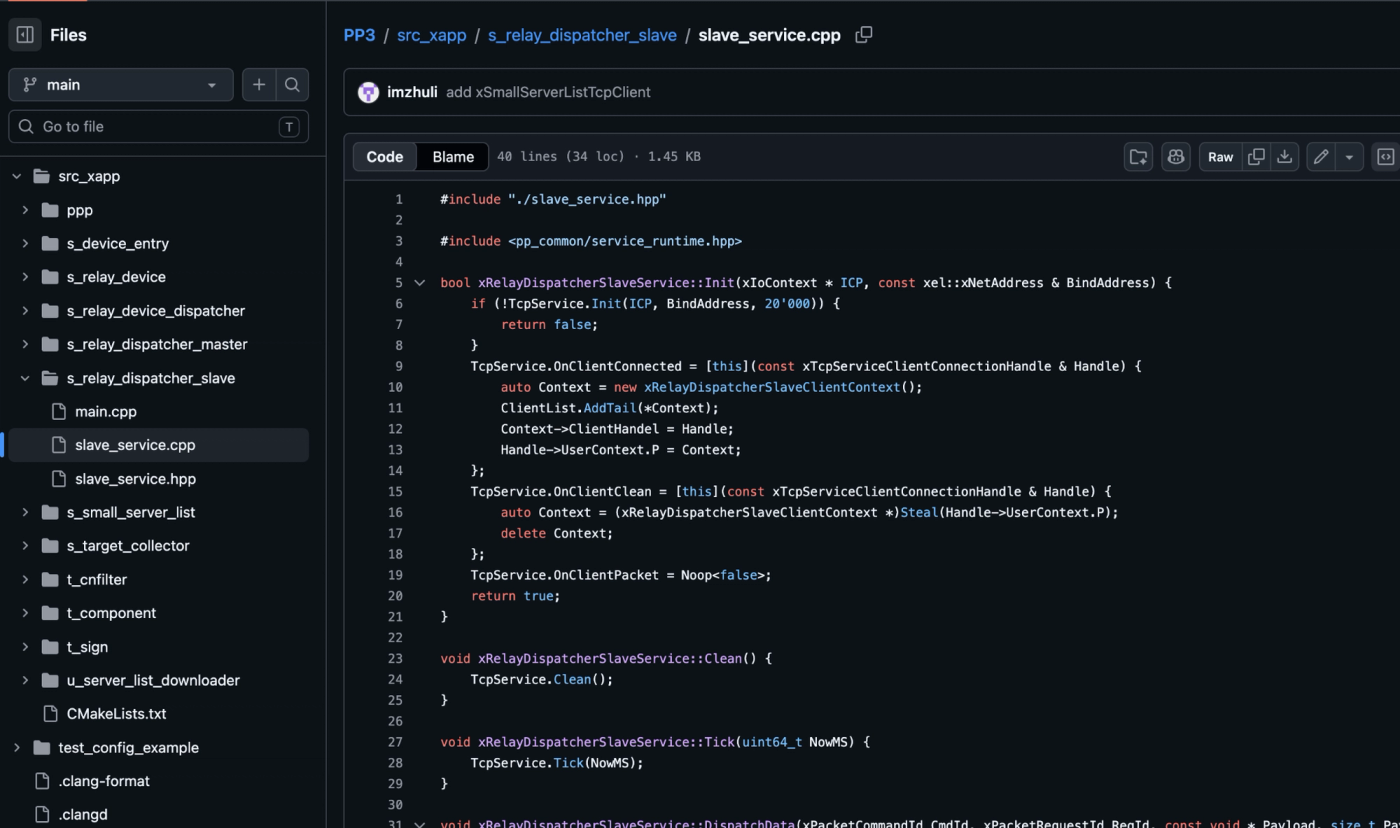Open CMakeLists.txt file

(116, 714)
